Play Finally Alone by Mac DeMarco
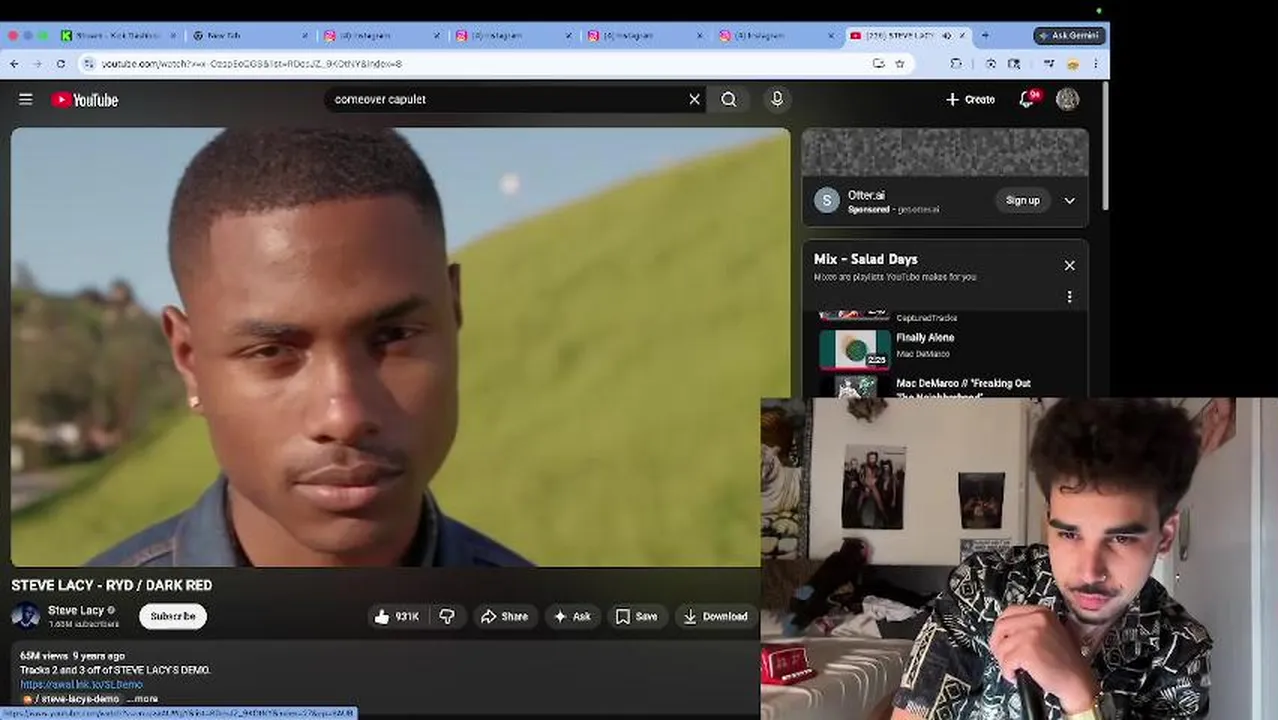 point(945,348)
